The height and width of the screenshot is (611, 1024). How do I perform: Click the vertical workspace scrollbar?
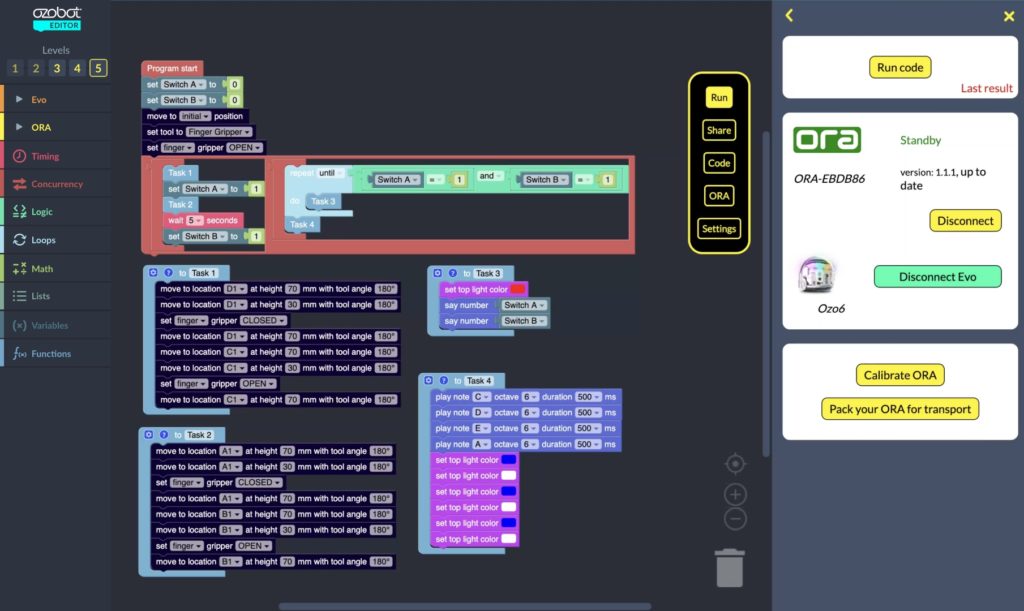[766, 294]
